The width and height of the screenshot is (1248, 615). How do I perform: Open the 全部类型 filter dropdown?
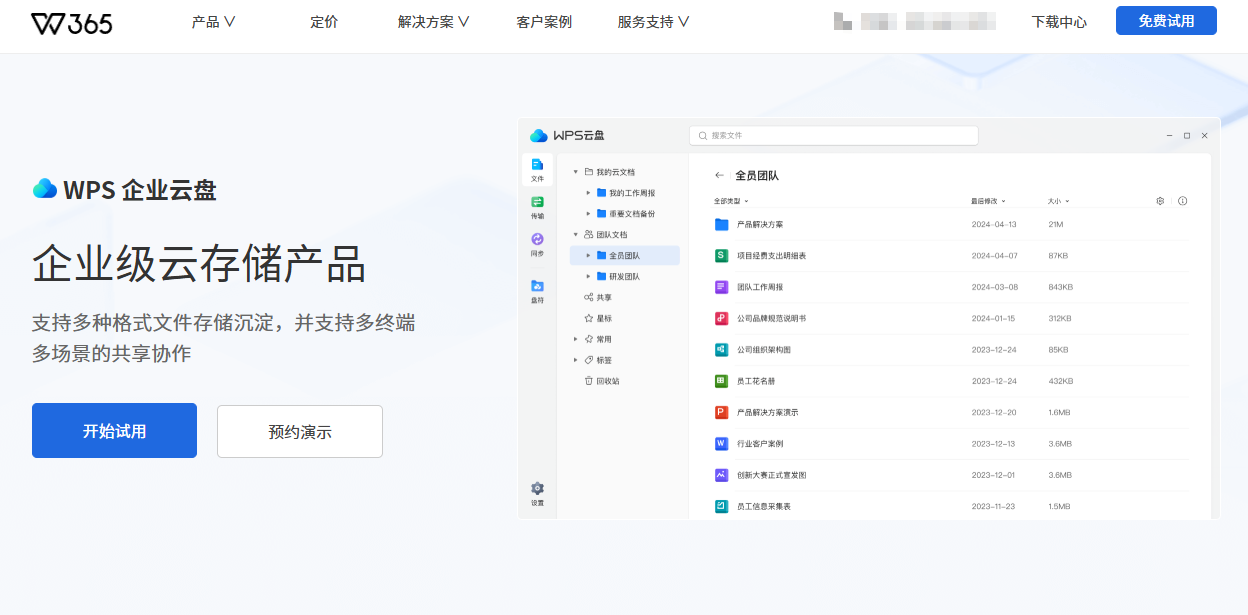pyautogui.click(x=731, y=201)
